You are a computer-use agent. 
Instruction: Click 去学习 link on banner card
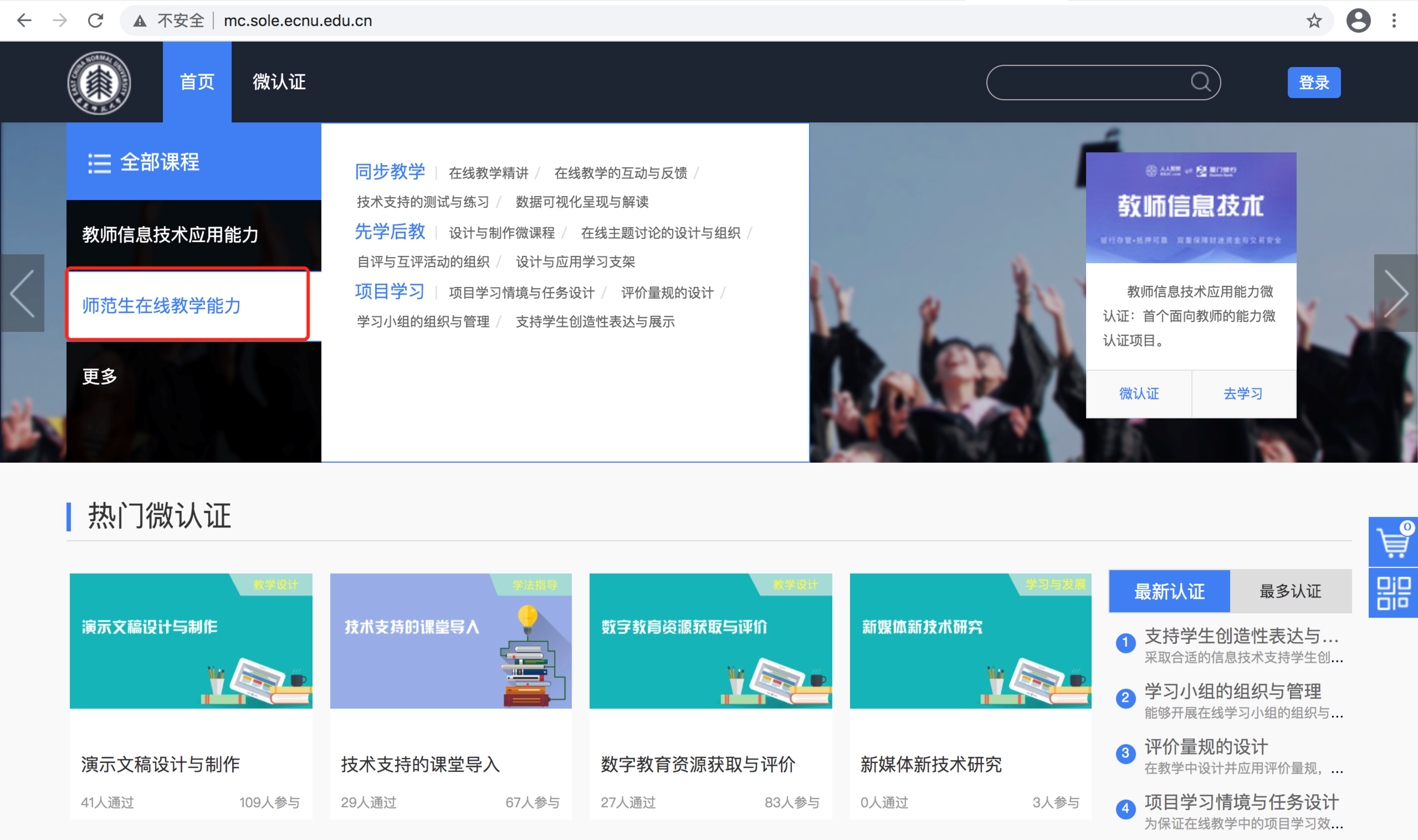tap(1243, 394)
